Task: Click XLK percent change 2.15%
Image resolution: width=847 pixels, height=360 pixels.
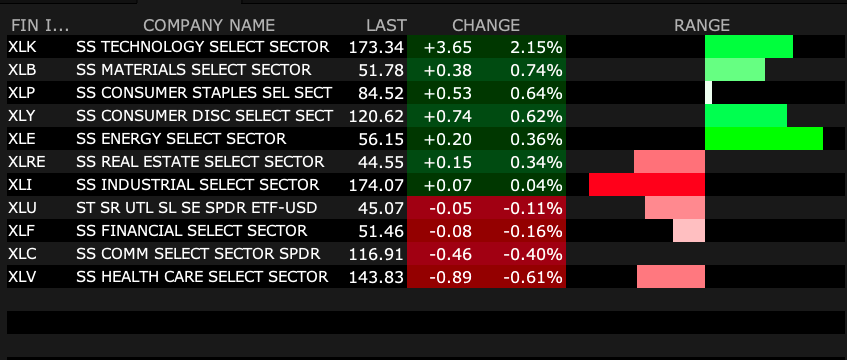Action: [536, 48]
